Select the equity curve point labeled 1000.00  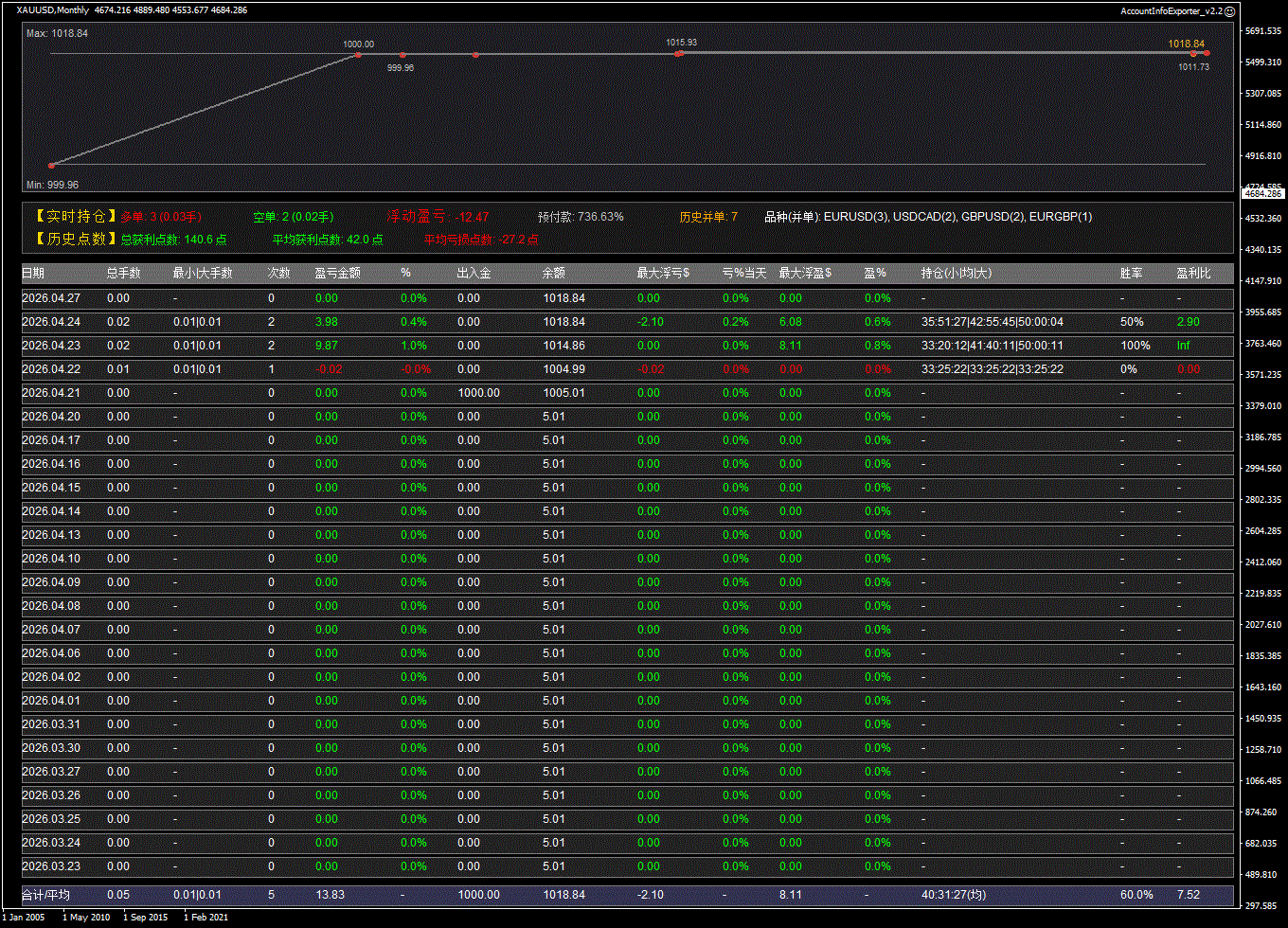pyautogui.click(x=358, y=55)
